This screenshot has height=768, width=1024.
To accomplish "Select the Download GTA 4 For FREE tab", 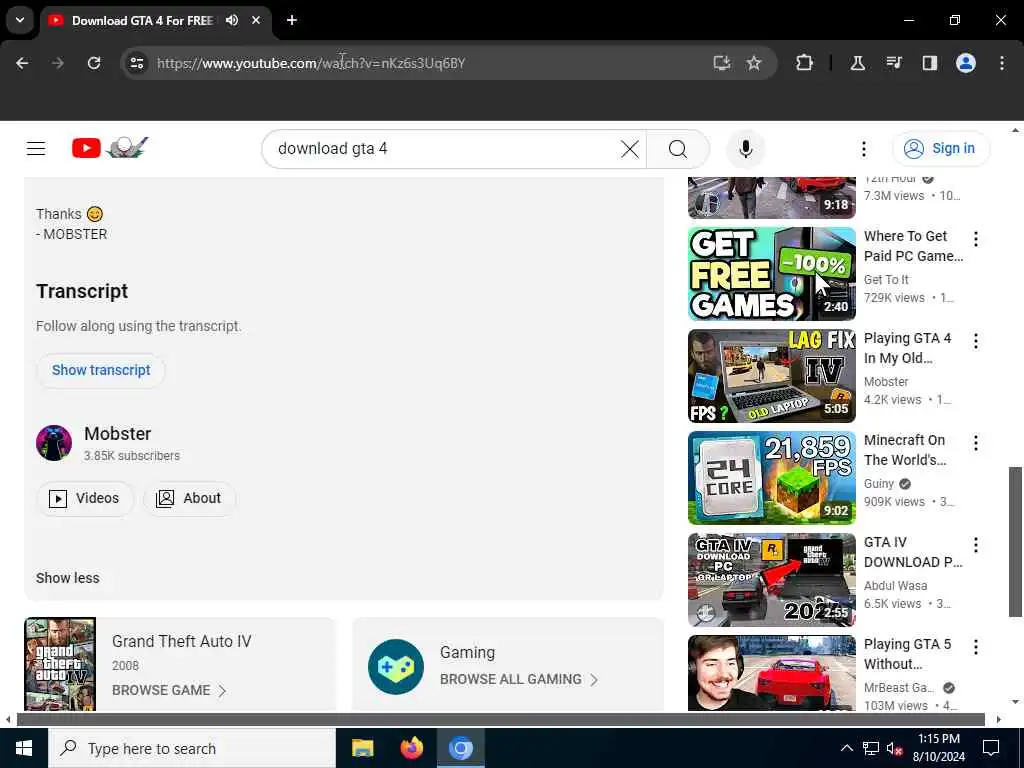I will (142, 20).
